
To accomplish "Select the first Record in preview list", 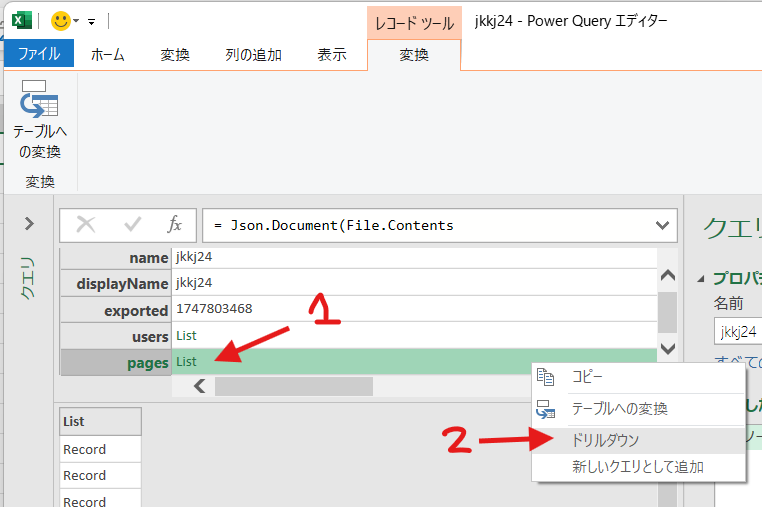I will [x=101, y=449].
